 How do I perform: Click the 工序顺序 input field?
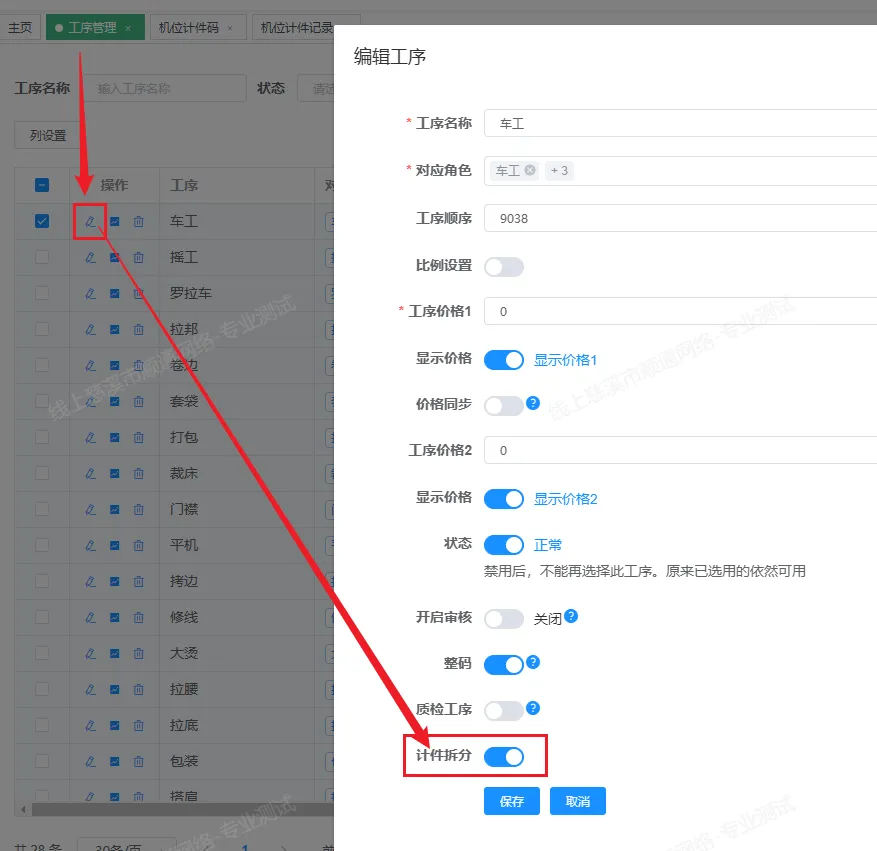tap(680, 218)
